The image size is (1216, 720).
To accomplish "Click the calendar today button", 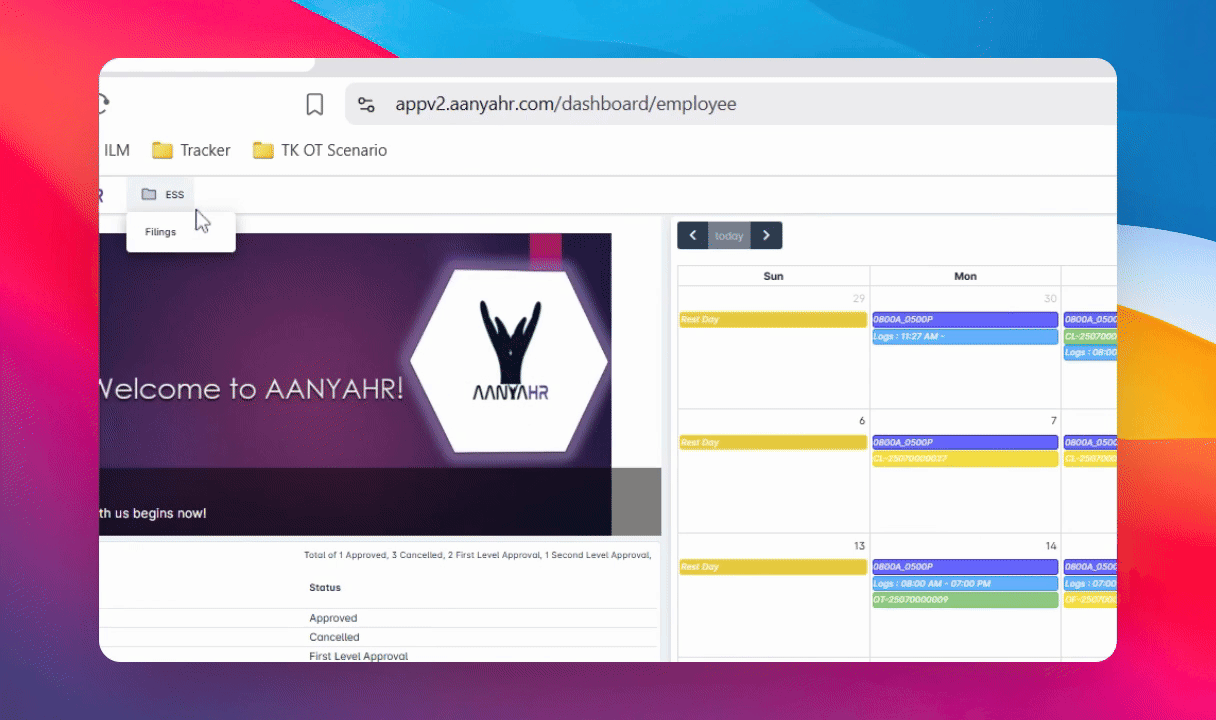I will click(729, 236).
